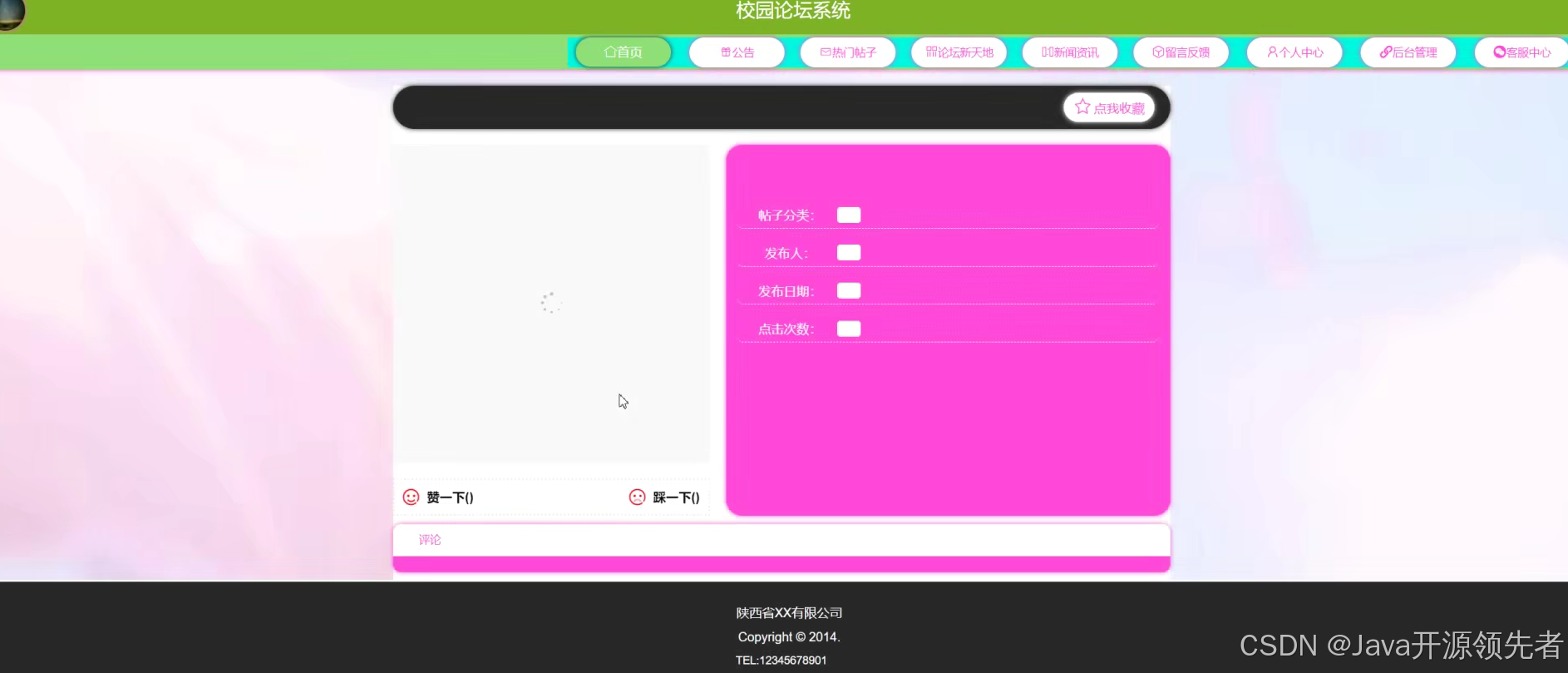Click the Copyright © 2014 footer text
The image size is (1568, 673).
tap(789, 637)
